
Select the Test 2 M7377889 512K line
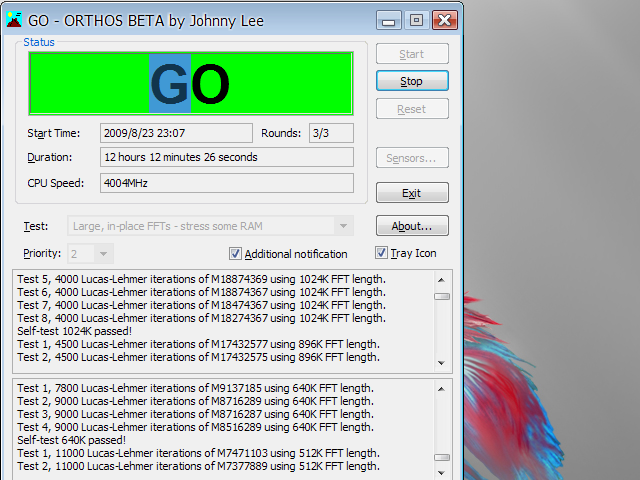coord(198,466)
